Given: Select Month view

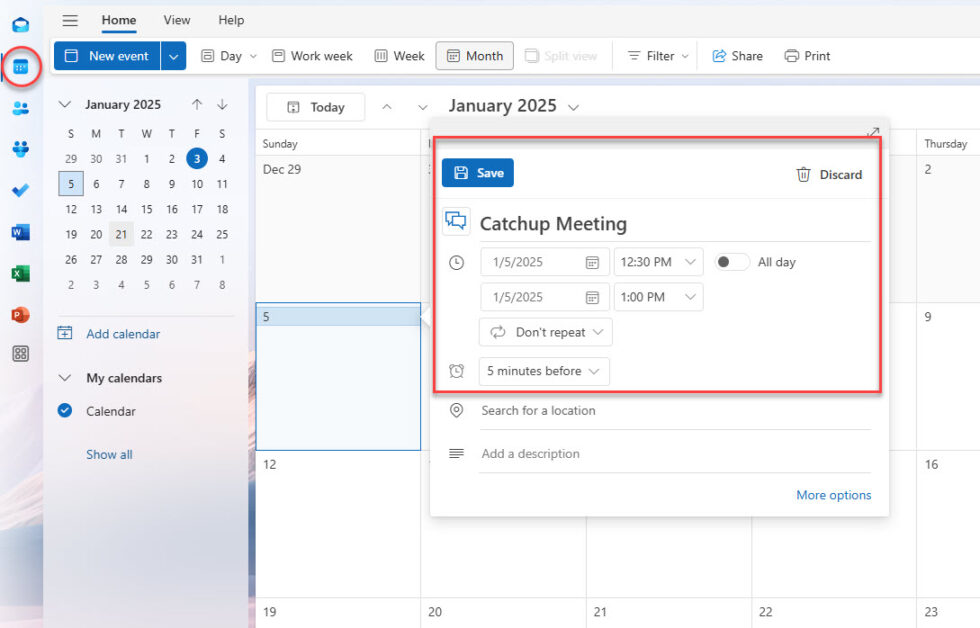Looking at the screenshot, I should pyautogui.click(x=474, y=56).
